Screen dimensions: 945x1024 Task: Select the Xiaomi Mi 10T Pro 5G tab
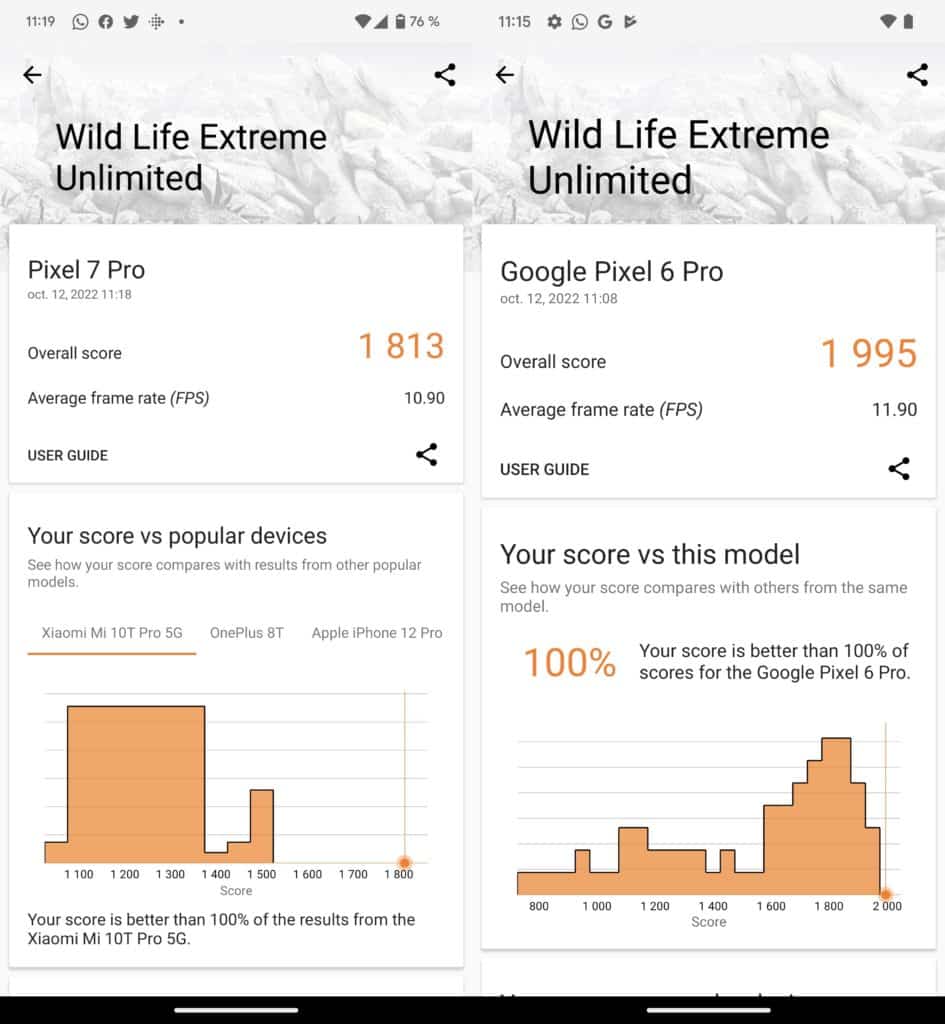pyautogui.click(x=112, y=633)
